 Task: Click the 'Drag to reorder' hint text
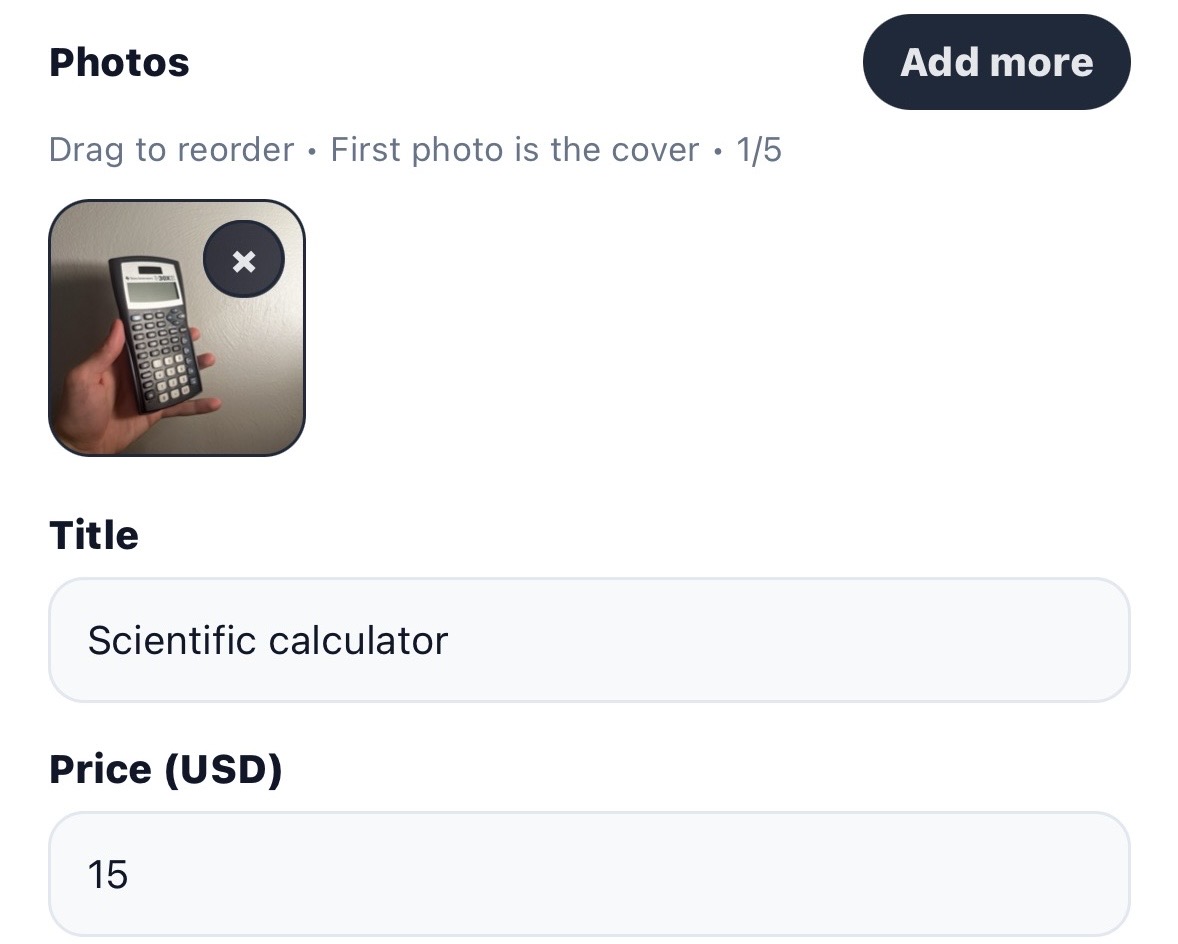point(171,150)
